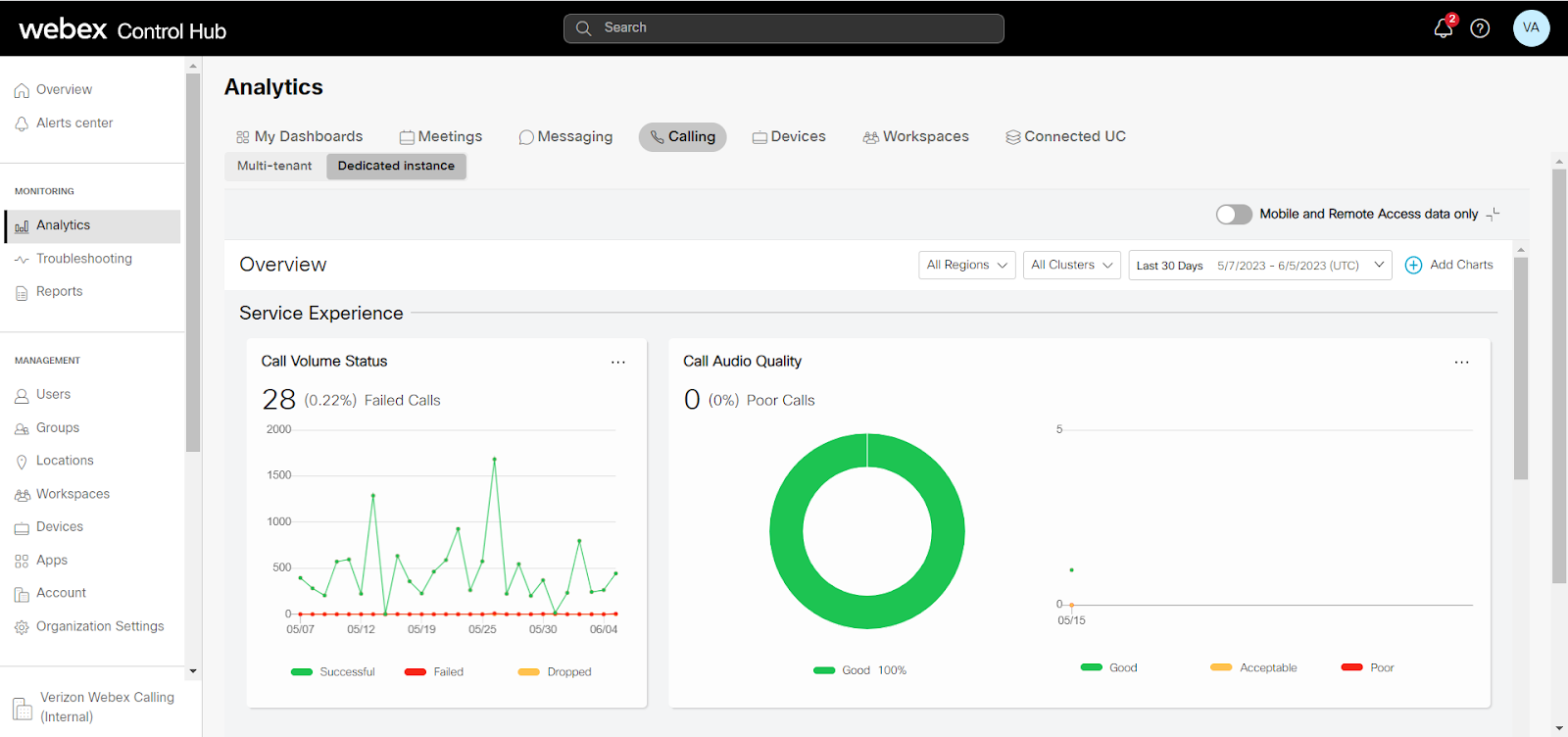The width and height of the screenshot is (1568, 737).
Task: Click the Calling tab phone icon
Action: pyautogui.click(x=658, y=137)
